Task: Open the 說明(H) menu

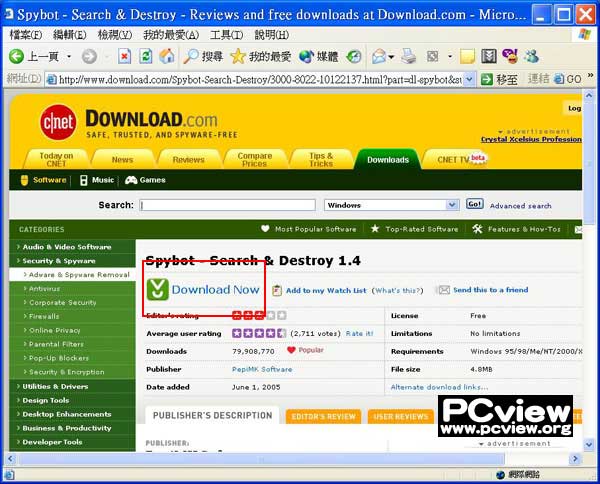Action: tap(272, 35)
